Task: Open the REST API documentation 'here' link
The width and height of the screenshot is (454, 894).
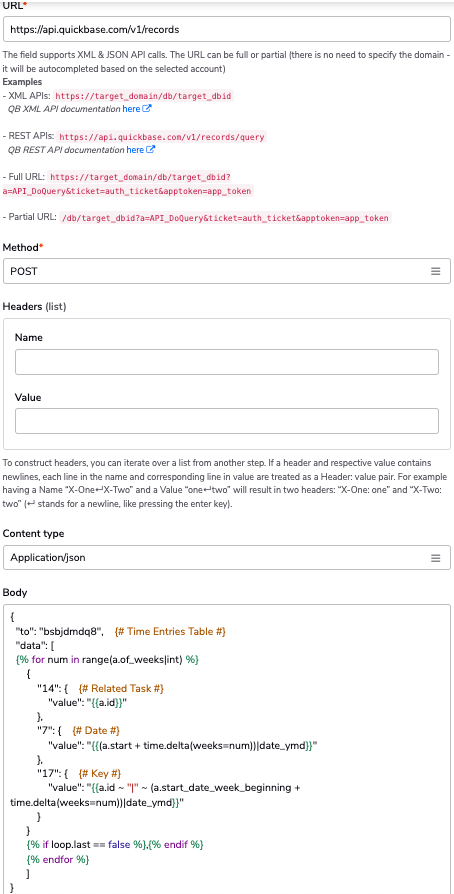Action: tap(135, 150)
